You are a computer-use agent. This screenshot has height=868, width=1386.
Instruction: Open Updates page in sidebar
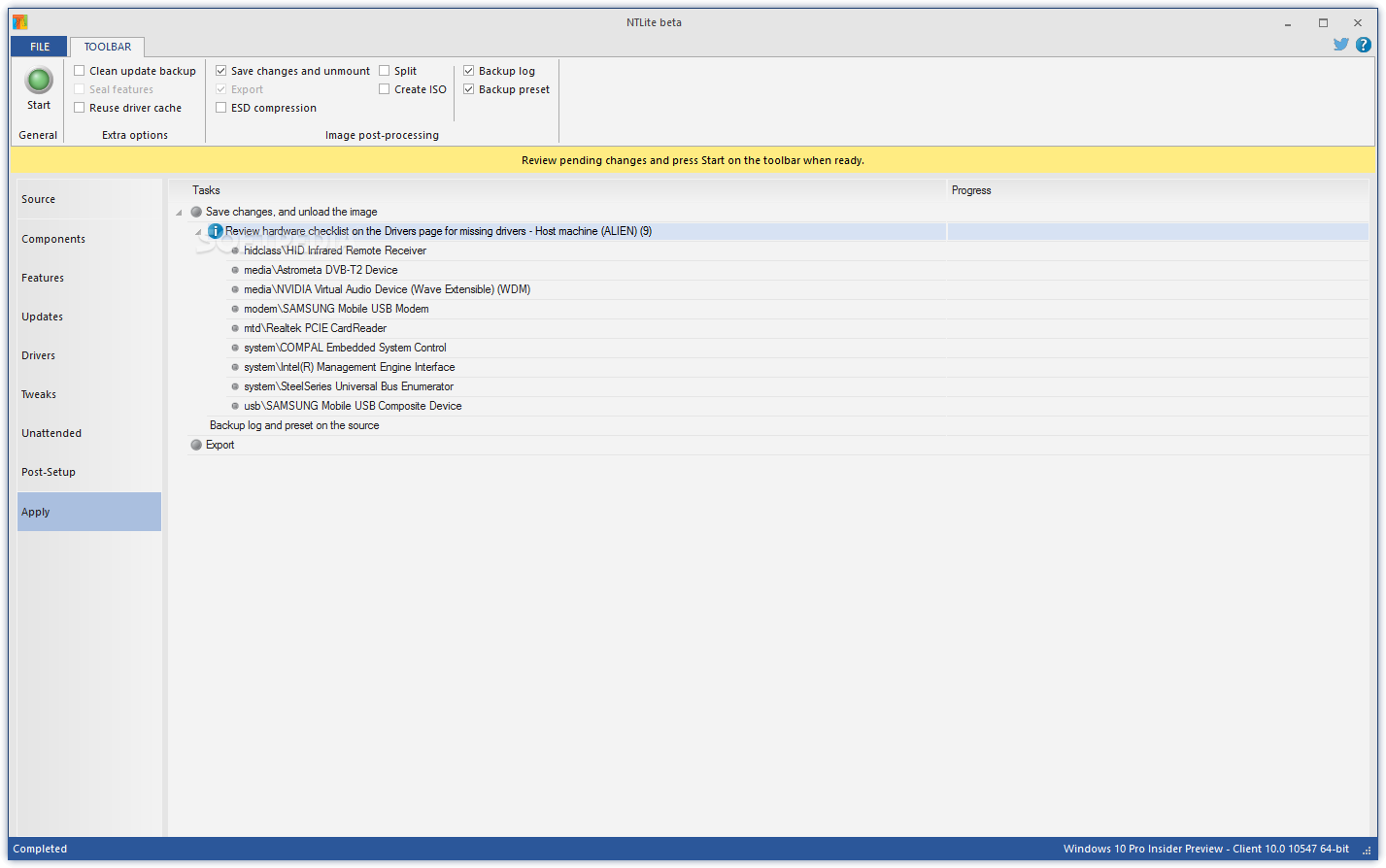coord(89,317)
